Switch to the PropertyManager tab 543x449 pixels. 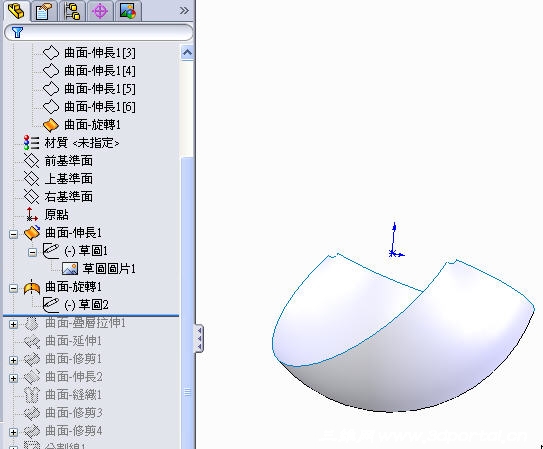click(x=44, y=11)
